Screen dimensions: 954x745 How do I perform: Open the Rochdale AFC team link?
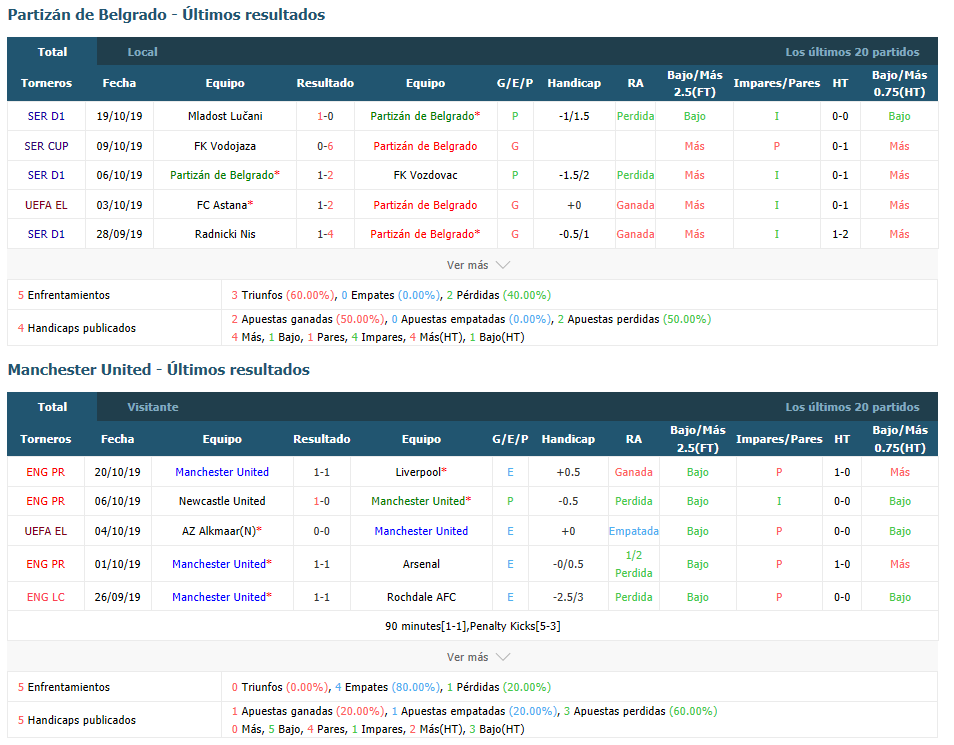[421, 597]
